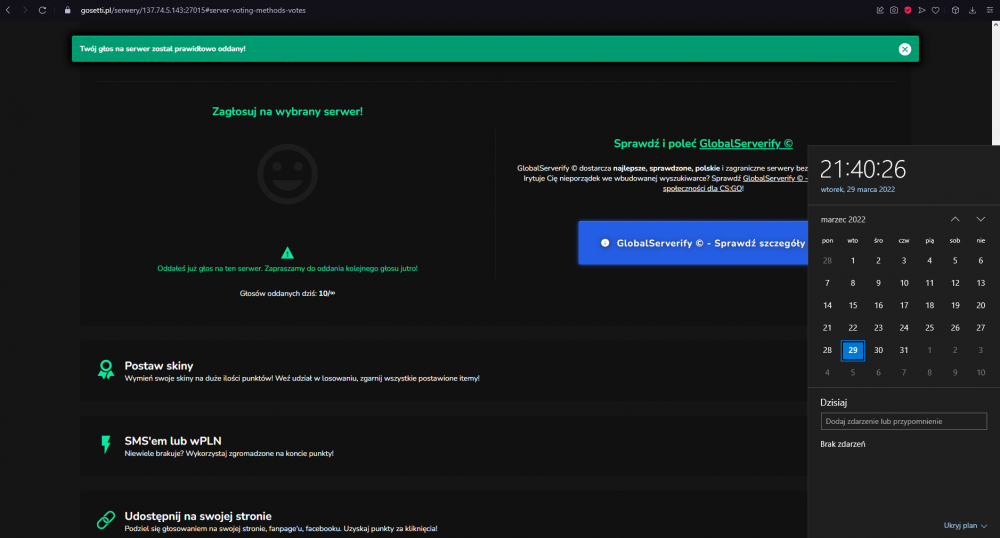Screen dimensions: 1000x538
Task: Click the 'Zagłosuj na wybrany serwer!' heading
Action: pos(287,112)
